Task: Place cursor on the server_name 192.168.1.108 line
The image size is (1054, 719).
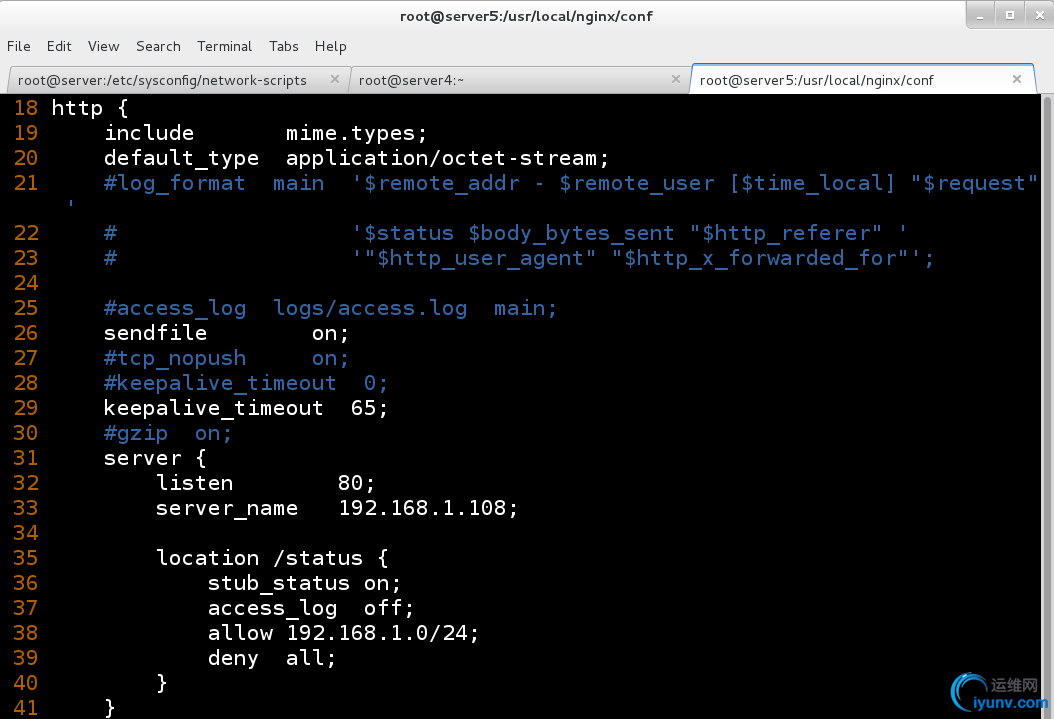Action: pyautogui.click(x=337, y=508)
